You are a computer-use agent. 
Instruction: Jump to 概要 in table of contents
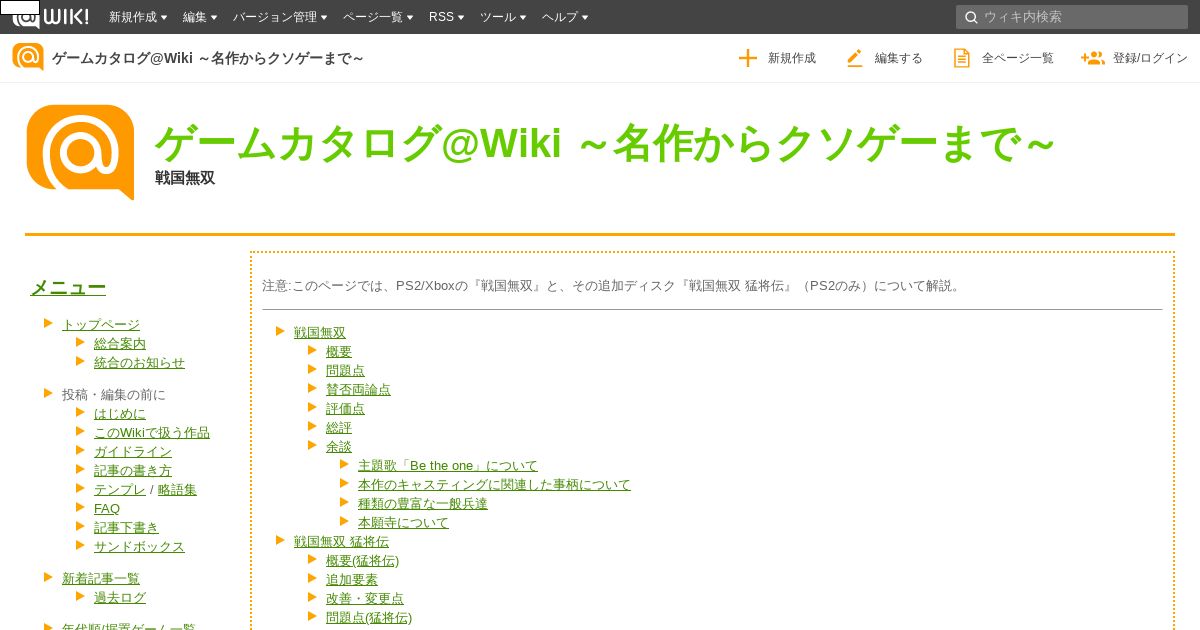pyautogui.click(x=339, y=351)
